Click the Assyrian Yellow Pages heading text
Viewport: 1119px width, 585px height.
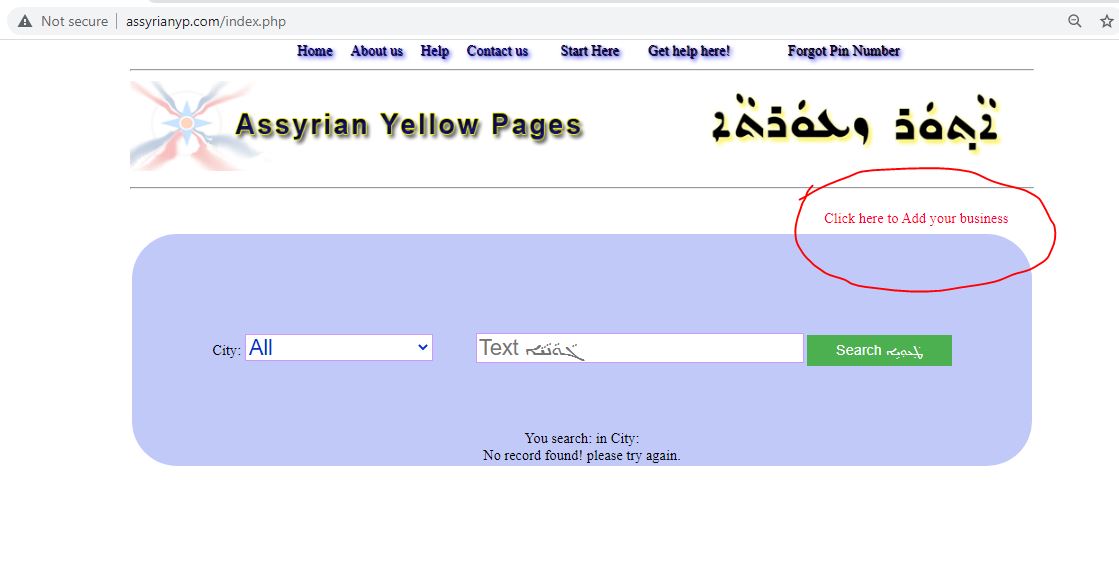(x=408, y=126)
